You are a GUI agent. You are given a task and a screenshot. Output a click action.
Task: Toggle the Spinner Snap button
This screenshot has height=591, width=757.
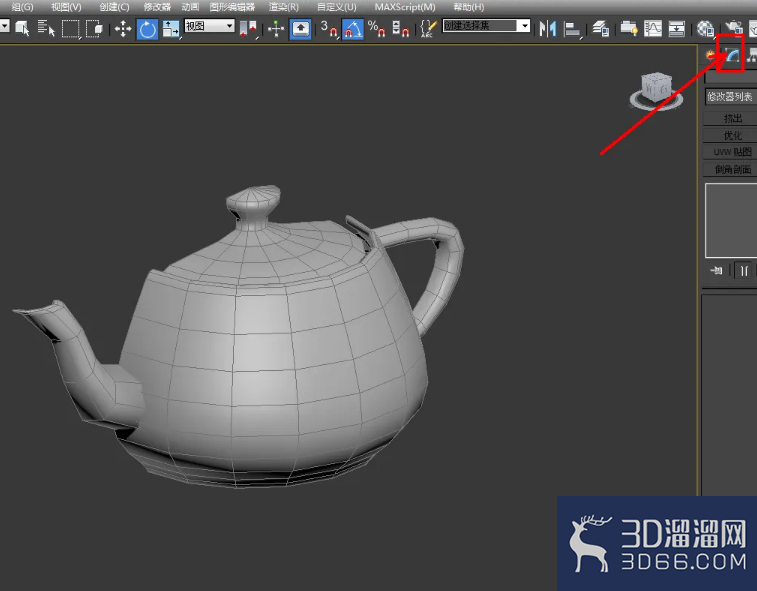400,28
